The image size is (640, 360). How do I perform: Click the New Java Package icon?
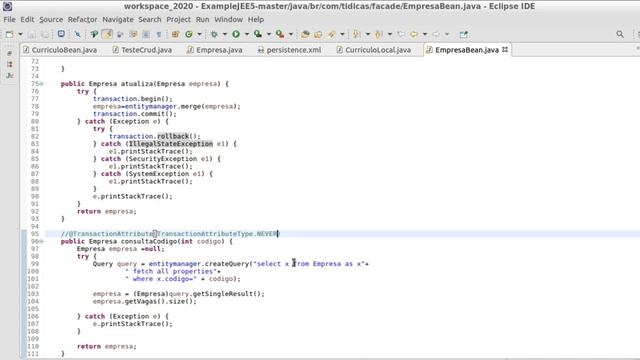(x=176, y=34)
